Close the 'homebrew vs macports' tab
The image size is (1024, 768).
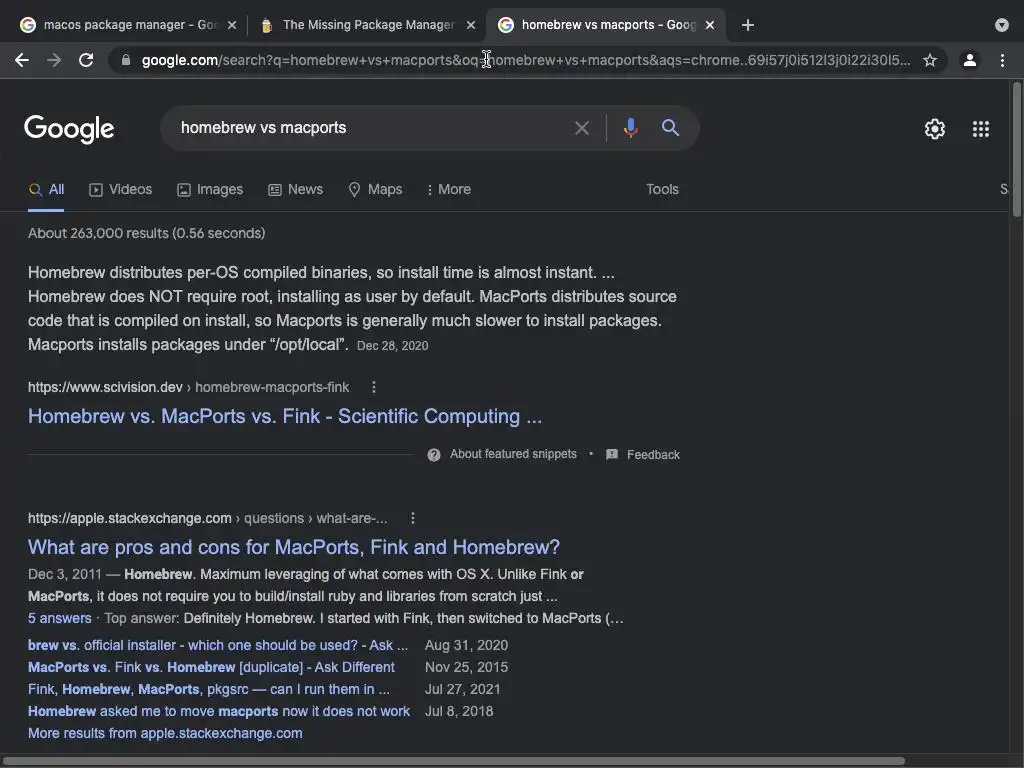(710, 25)
